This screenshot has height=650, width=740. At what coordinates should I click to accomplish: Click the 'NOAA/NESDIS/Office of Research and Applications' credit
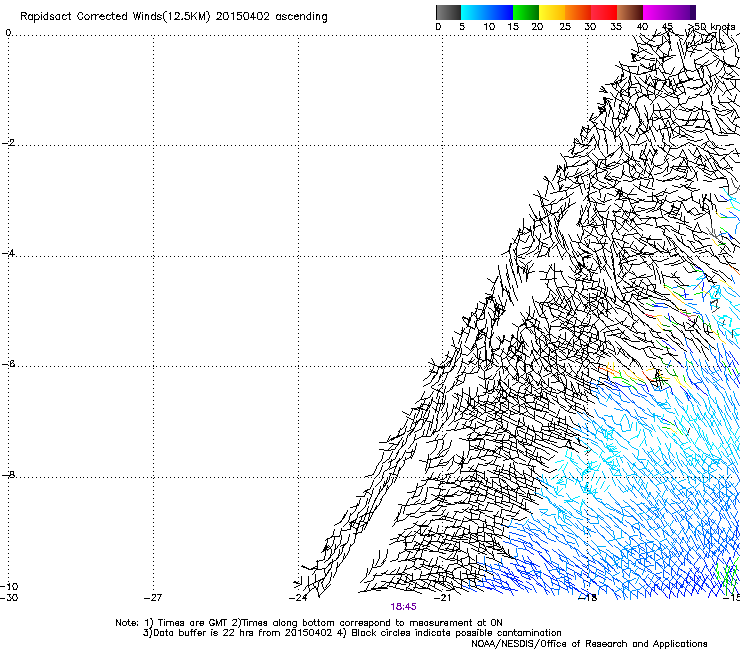coord(589,644)
